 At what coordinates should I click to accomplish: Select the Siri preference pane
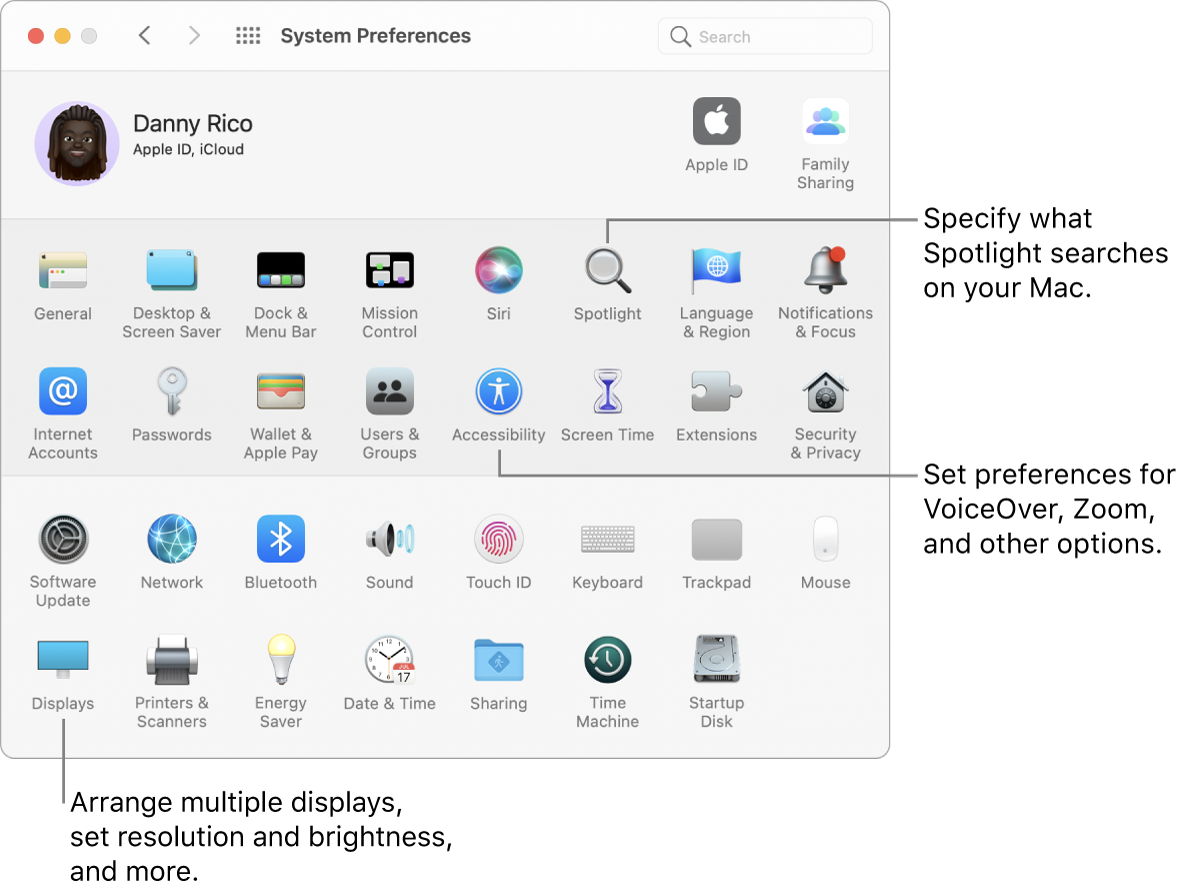click(x=498, y=270)
